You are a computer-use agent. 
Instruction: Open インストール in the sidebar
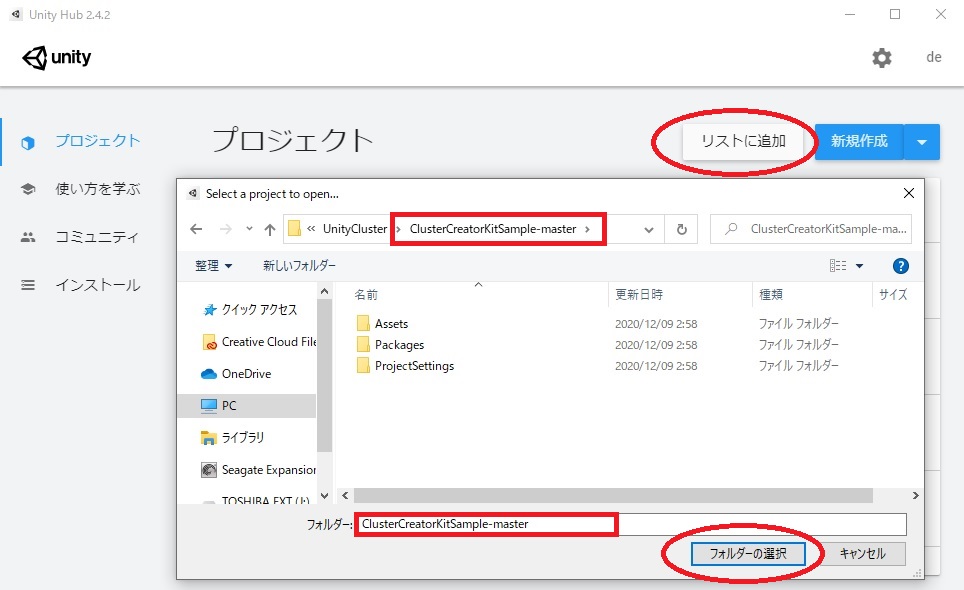pyautogui.click(x=98, y=285)
